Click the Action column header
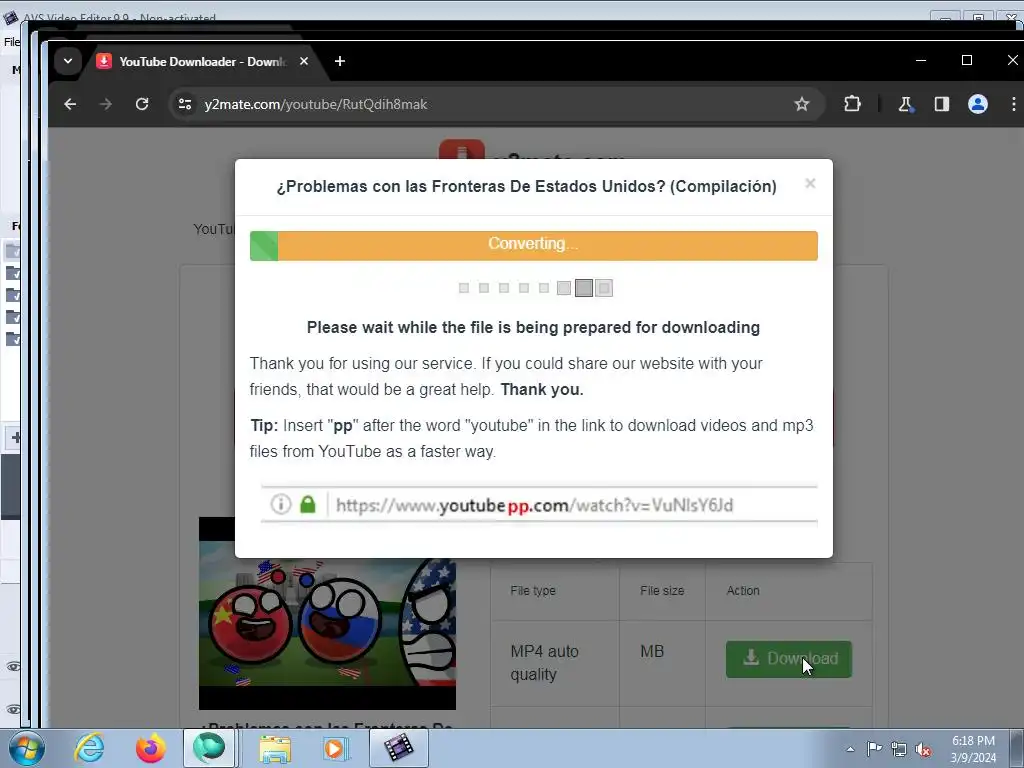Screen dimensions: 1024x768 coord(743,590)
